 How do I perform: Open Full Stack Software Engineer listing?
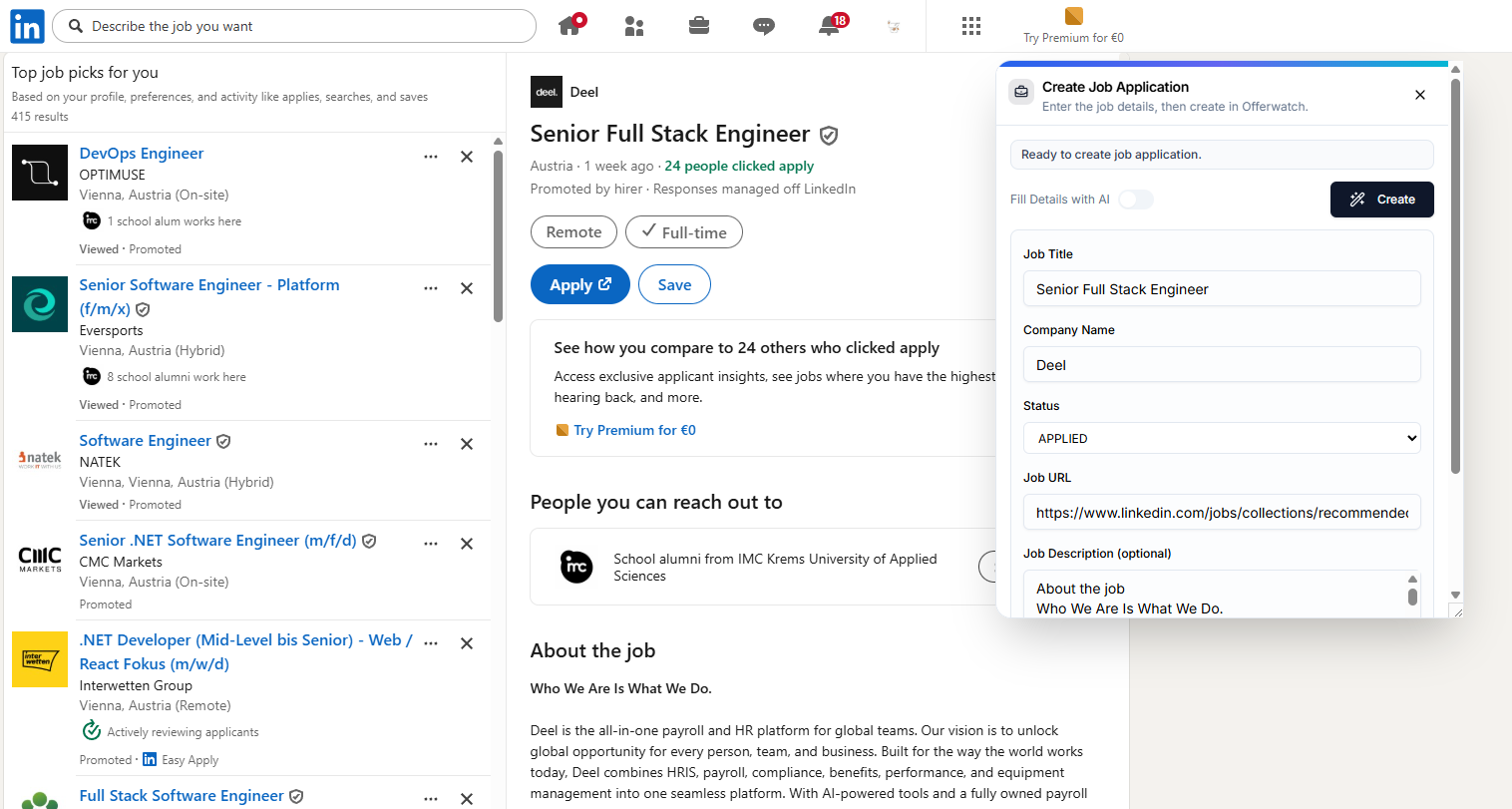click(x=182, y=795)
